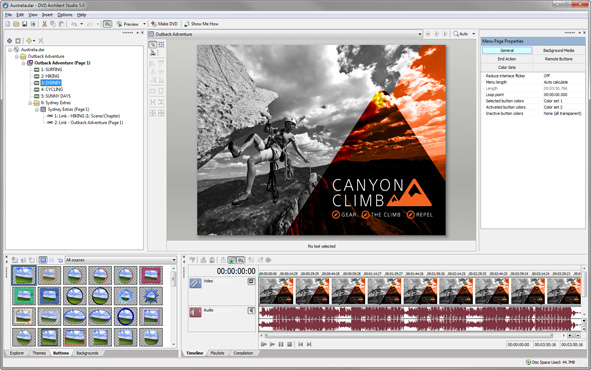591x370 pixels.
Task: Select the 1: SURFING tree item
Action: [x=51, y=70]
